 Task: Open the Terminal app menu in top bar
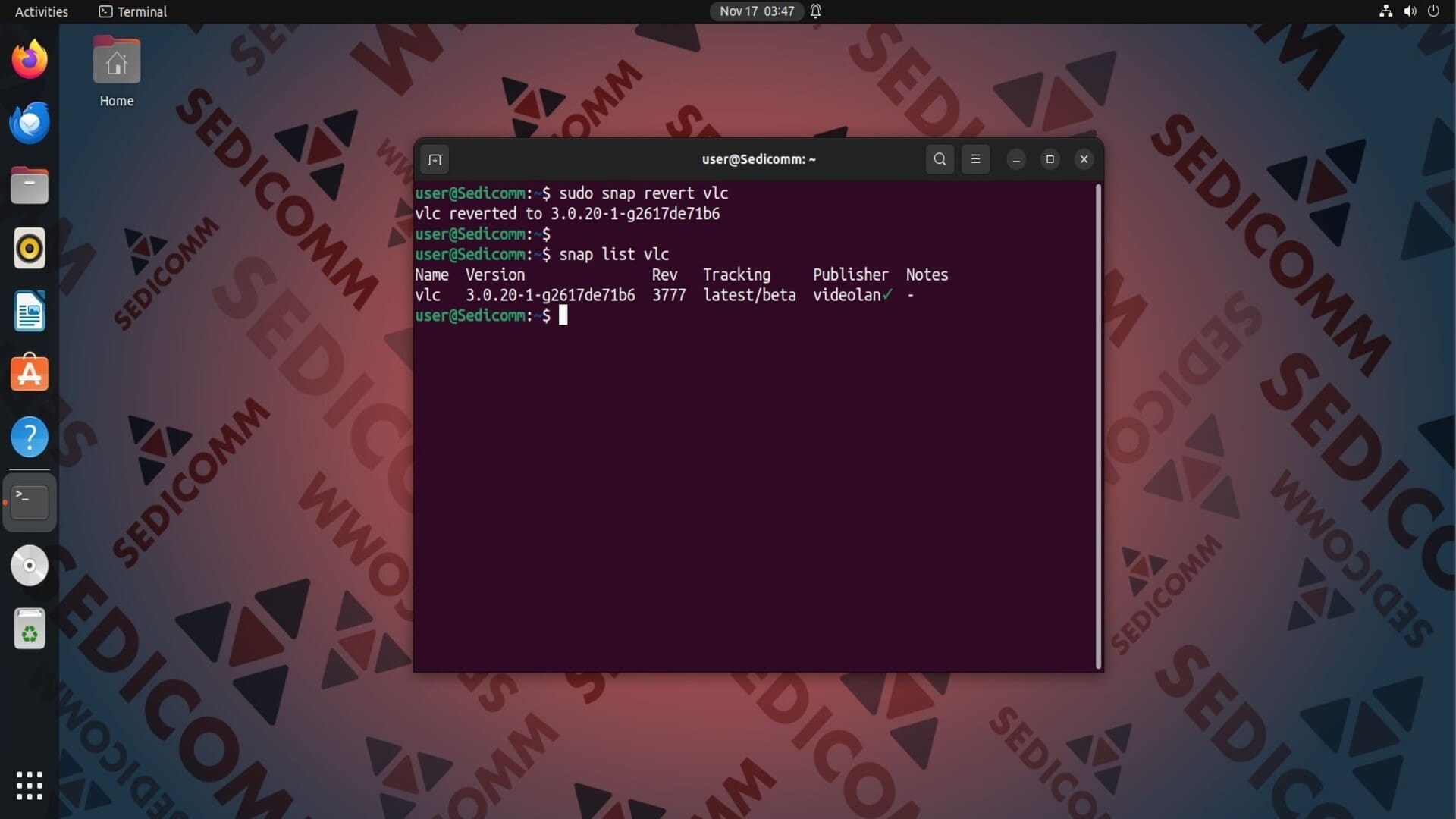(x=133, y=11)
